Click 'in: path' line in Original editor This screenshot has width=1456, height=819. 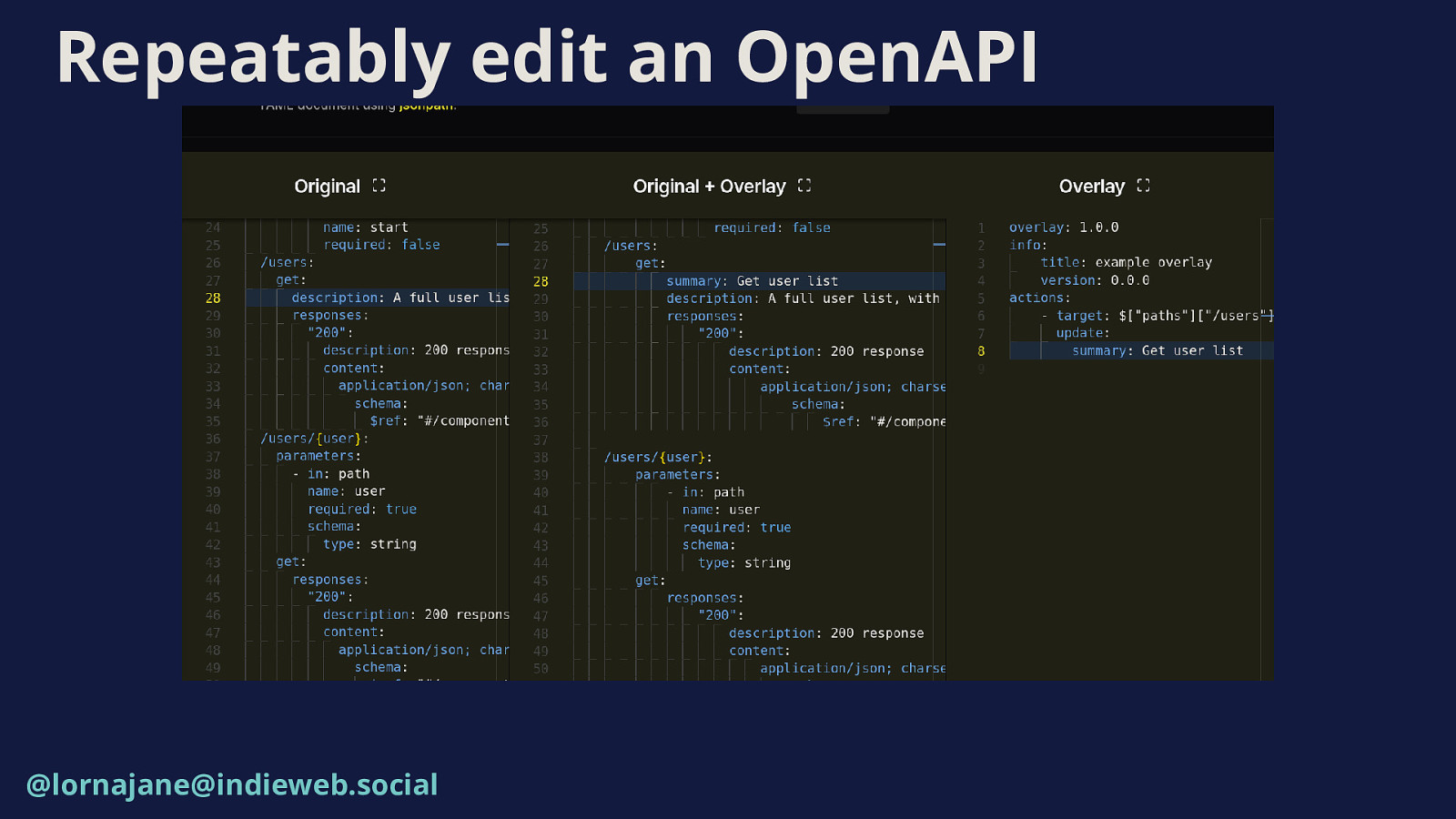point(331,474)
